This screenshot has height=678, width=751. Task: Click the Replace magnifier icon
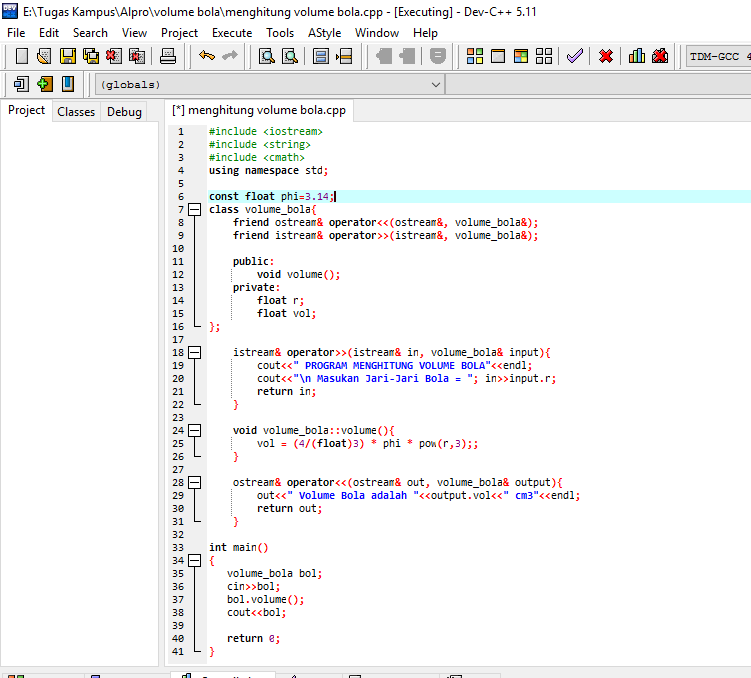[290, 56]
